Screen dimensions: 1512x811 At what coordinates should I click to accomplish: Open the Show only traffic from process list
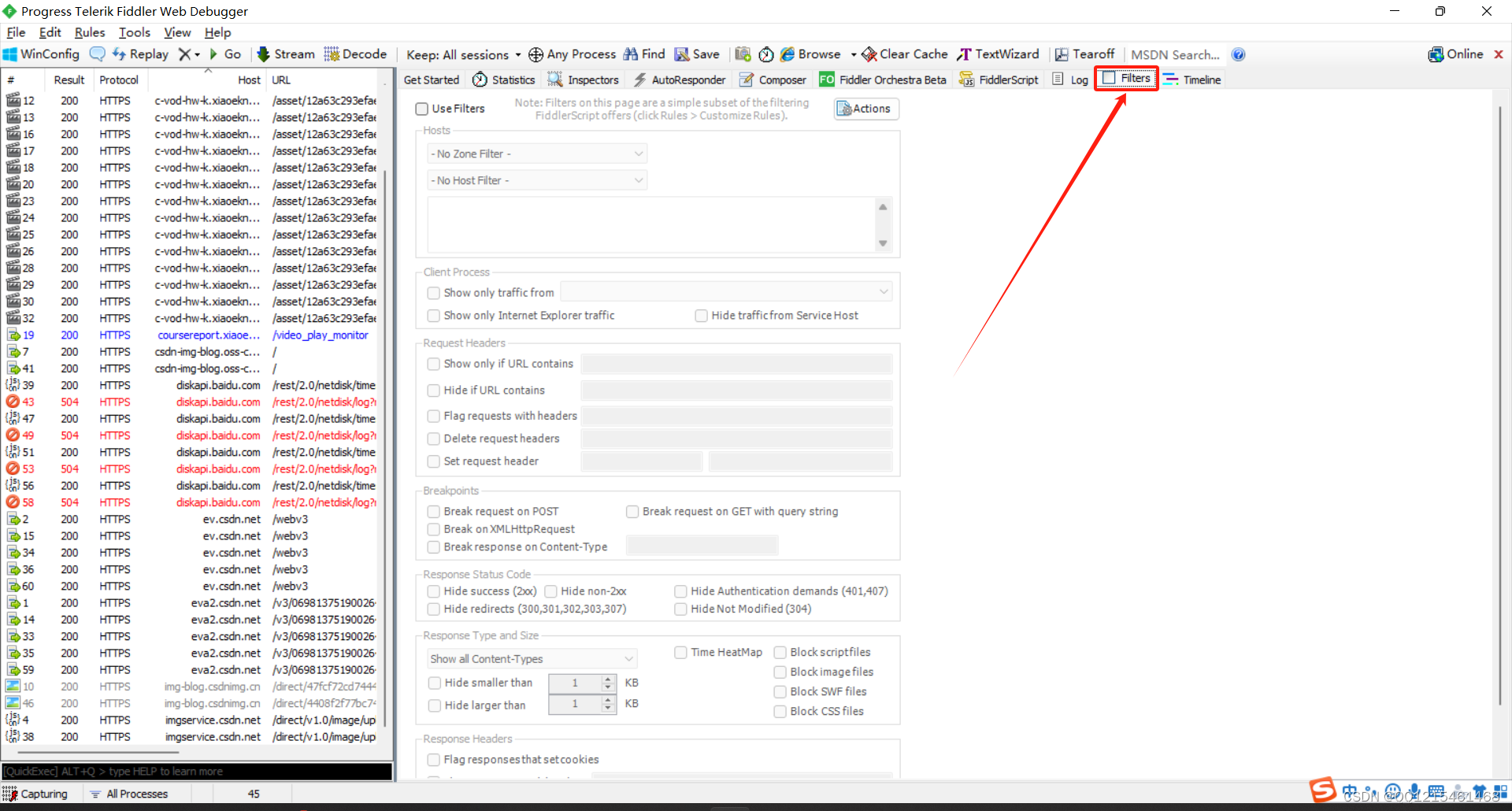coord(726,292)
